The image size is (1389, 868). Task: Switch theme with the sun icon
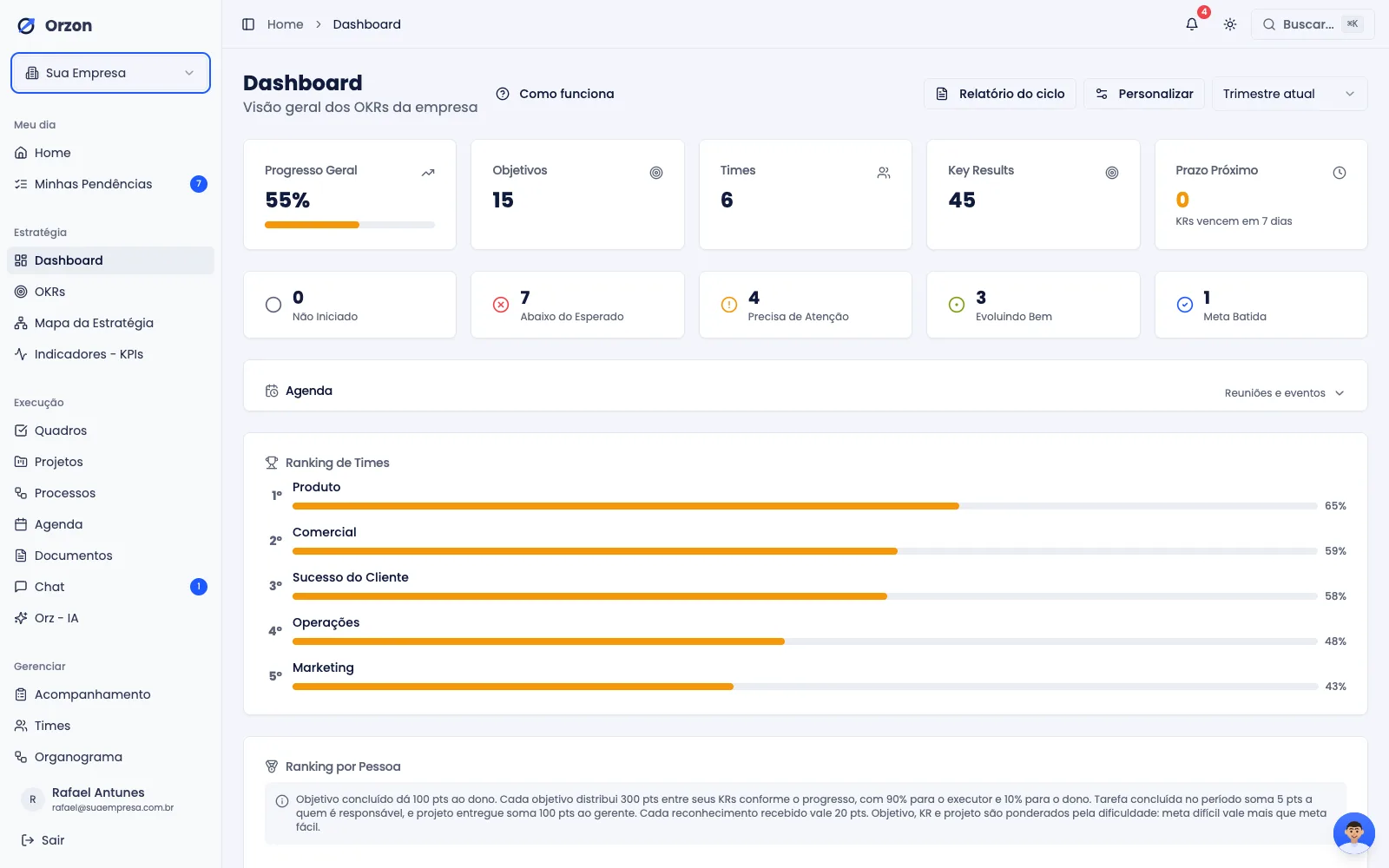coord(1230,24)
